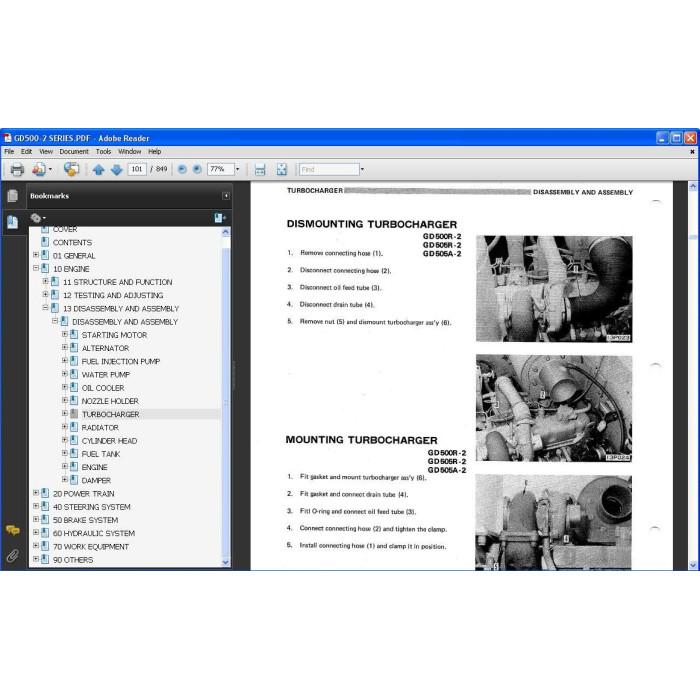Collapse the 10 ENGINE bookmark
700x700 pixels.
pyautogui.click(x=36, y=269)
